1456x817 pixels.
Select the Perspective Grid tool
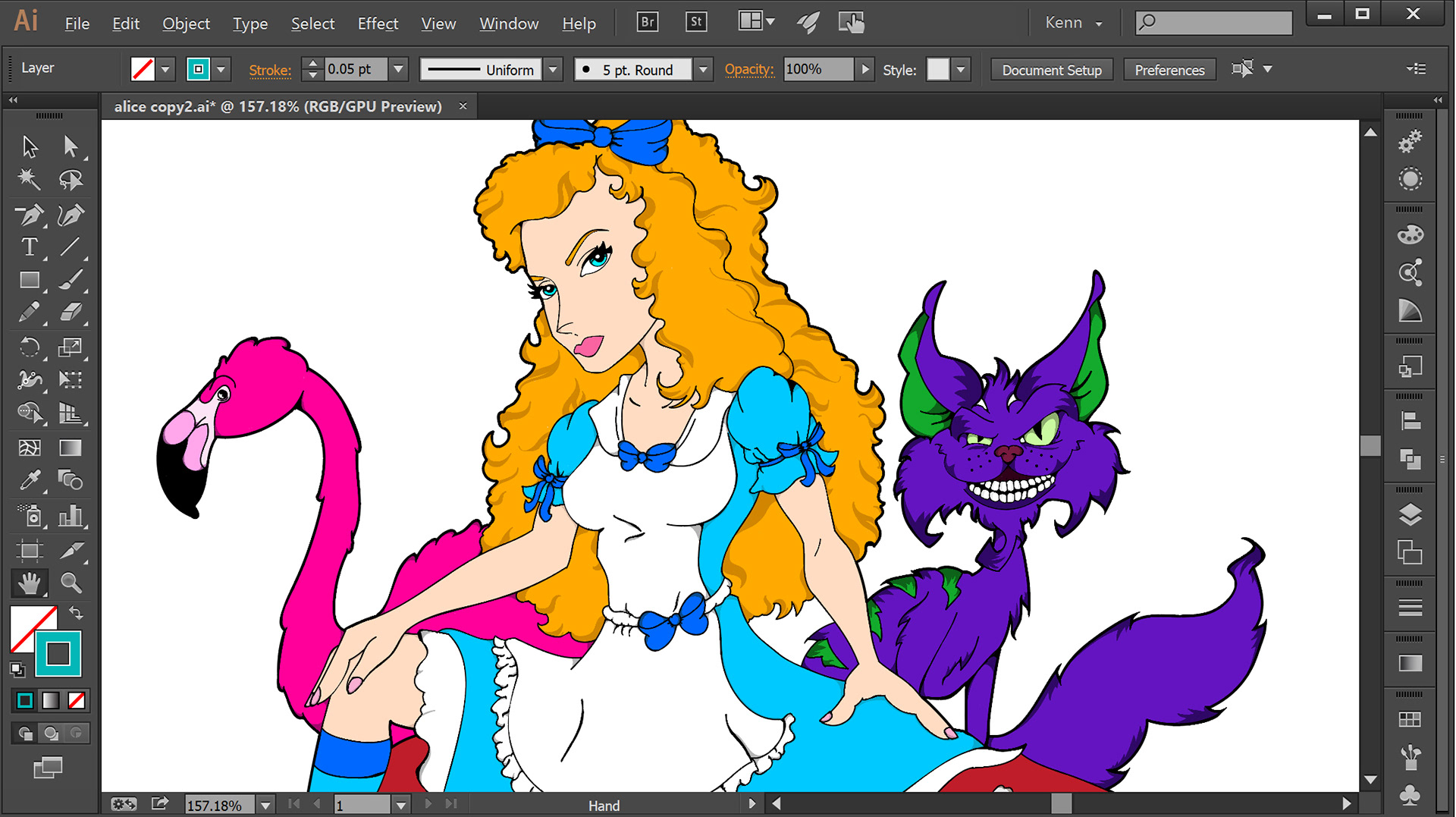(x=71, y=413)
